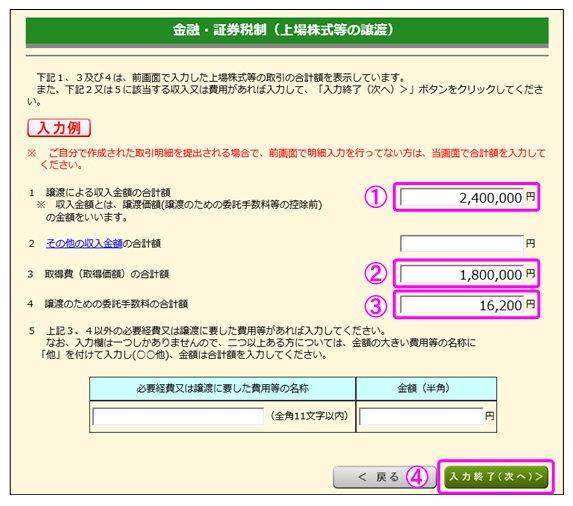Screen dimensions: 573x506
Task: Select the 金額（半角） column header
Action: [426, 389]
